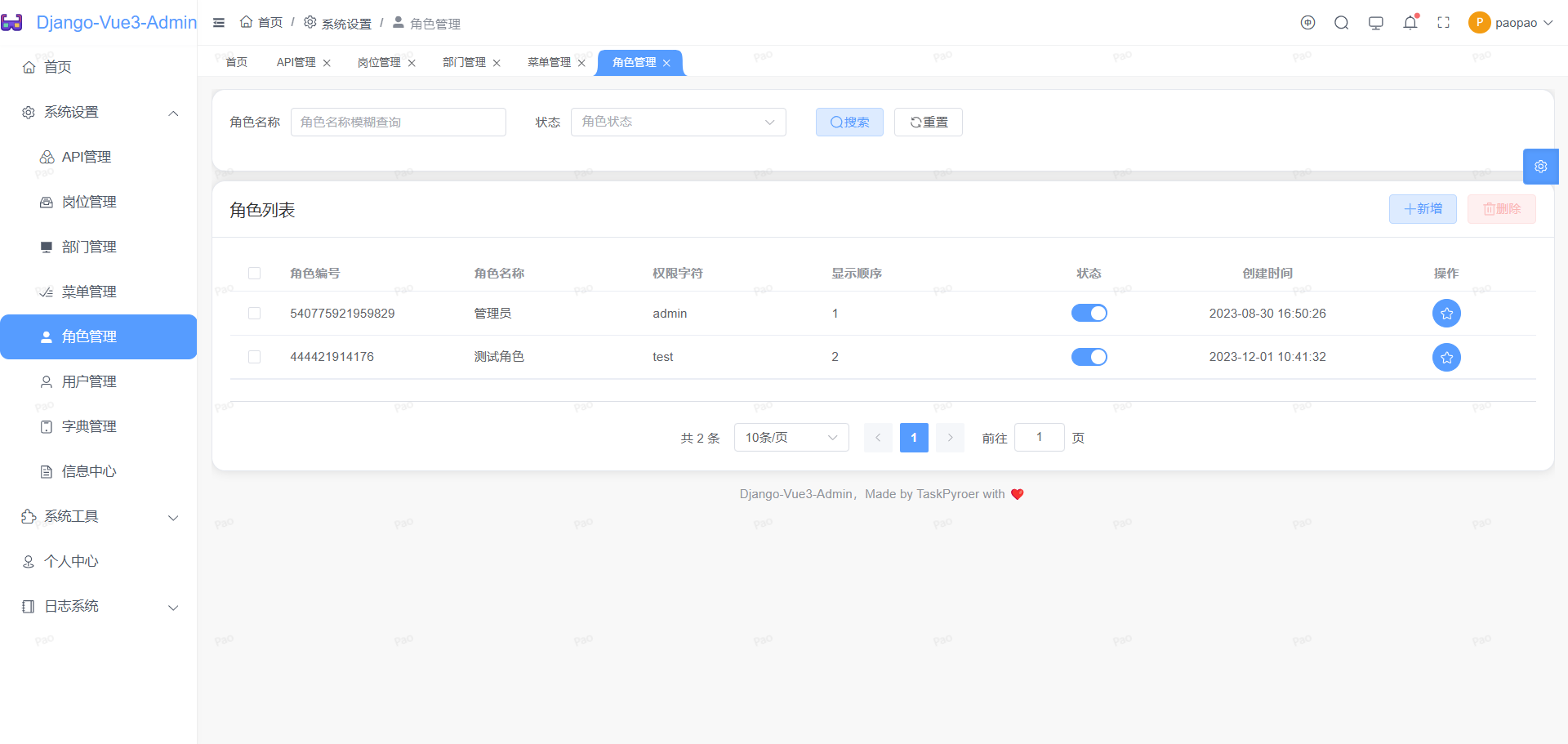Close the 部门管理 tab
The width and height of the screenshot is (1568, 744).
point(497,63)
